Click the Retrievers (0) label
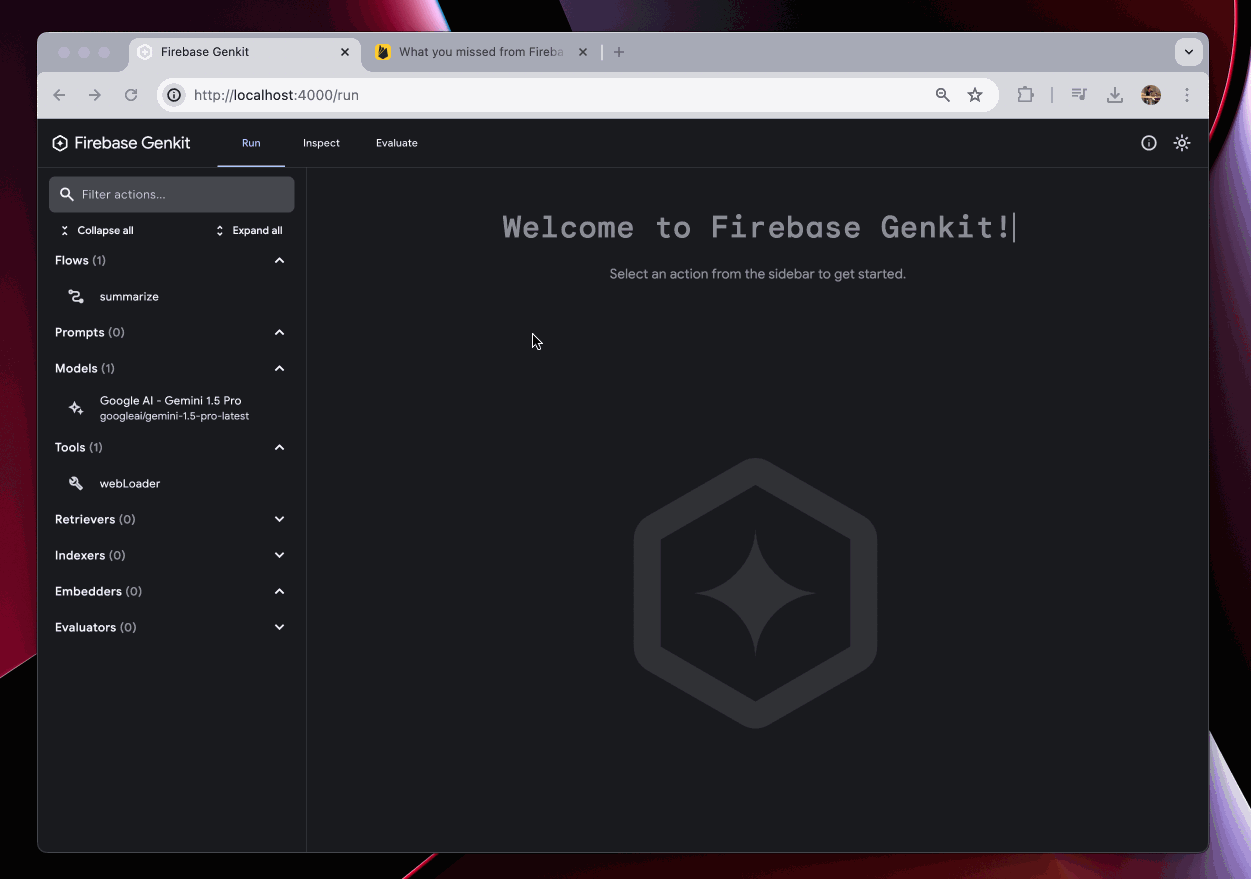Screen dimensions: 1251x879 pos(95,519)
